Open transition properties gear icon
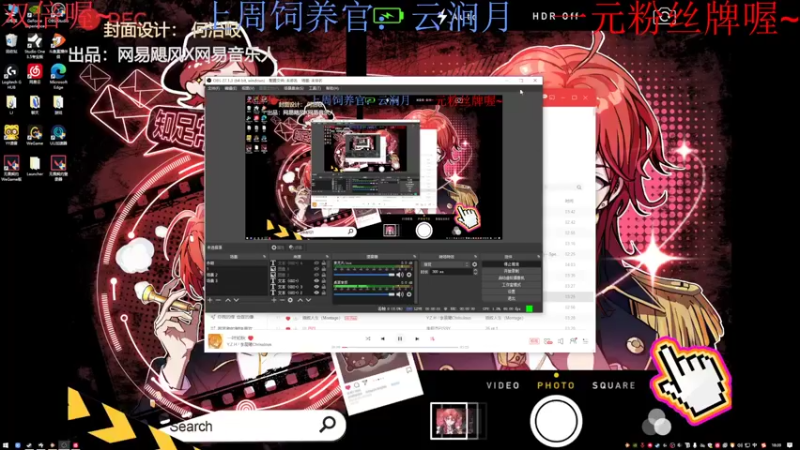800x450 pixels. (474, 264)
